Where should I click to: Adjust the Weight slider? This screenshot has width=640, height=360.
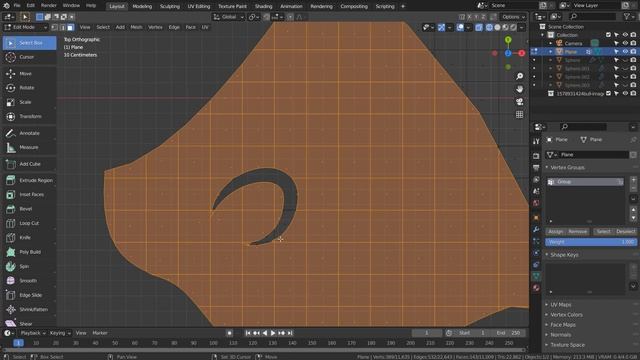coord(591,242)
